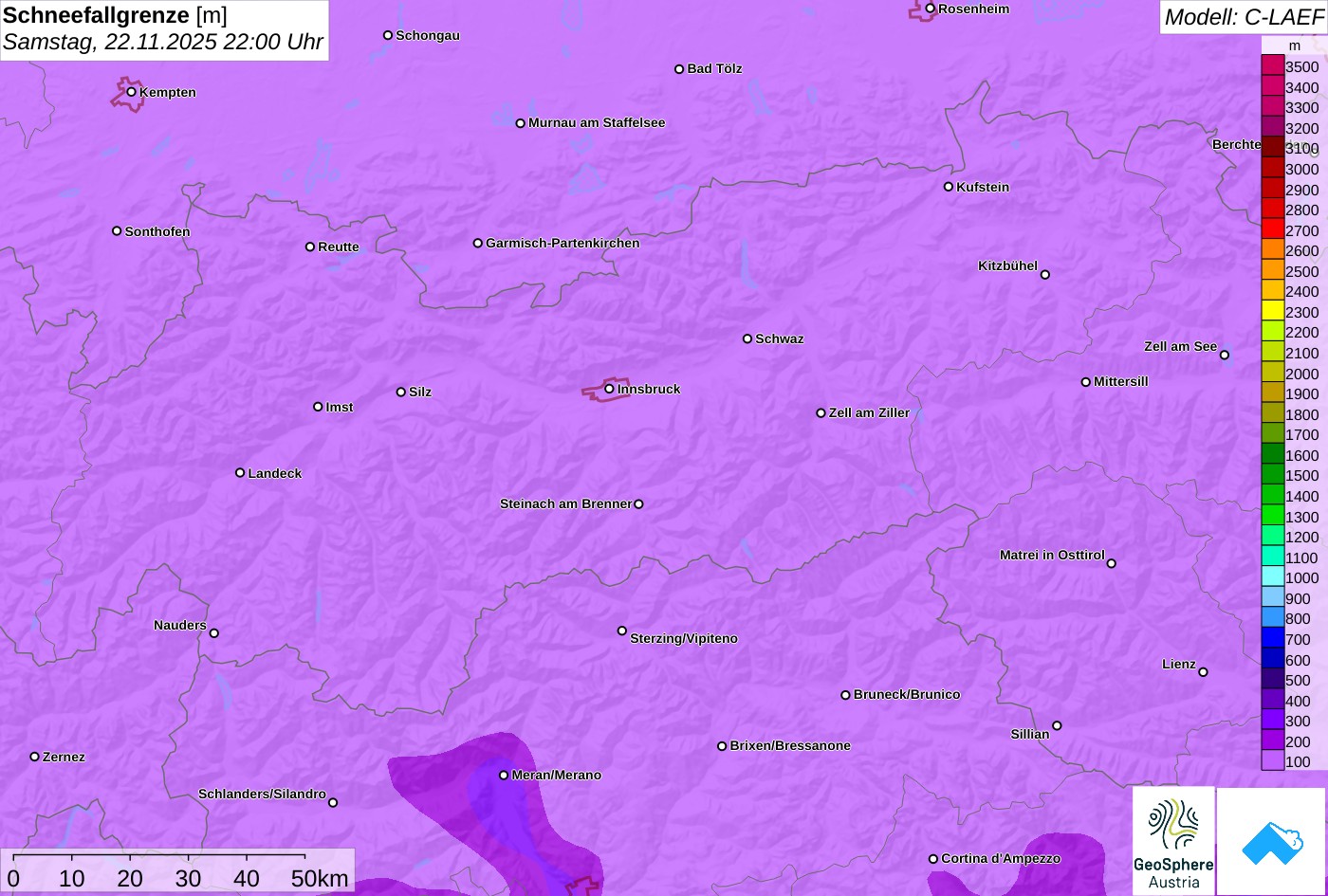1328x896 pixels.
Task: Click the "Murnau am Staffelsee" label
Action: (x=597, y=122)
